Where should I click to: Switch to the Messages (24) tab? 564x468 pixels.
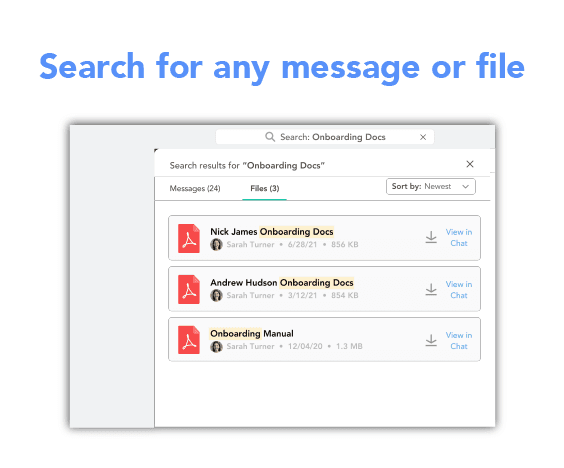[195, 188]
